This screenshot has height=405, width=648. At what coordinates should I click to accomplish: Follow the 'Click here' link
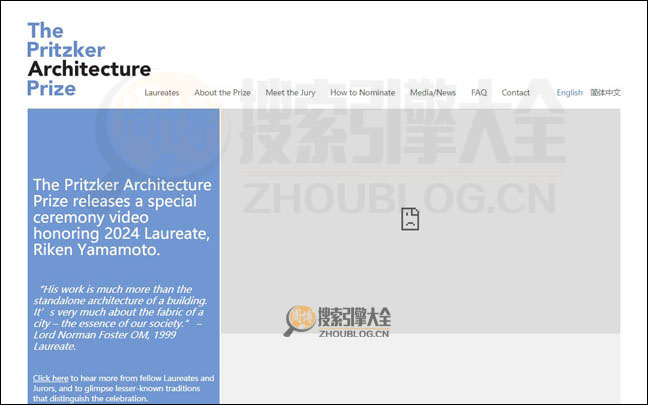click(50, 378)
